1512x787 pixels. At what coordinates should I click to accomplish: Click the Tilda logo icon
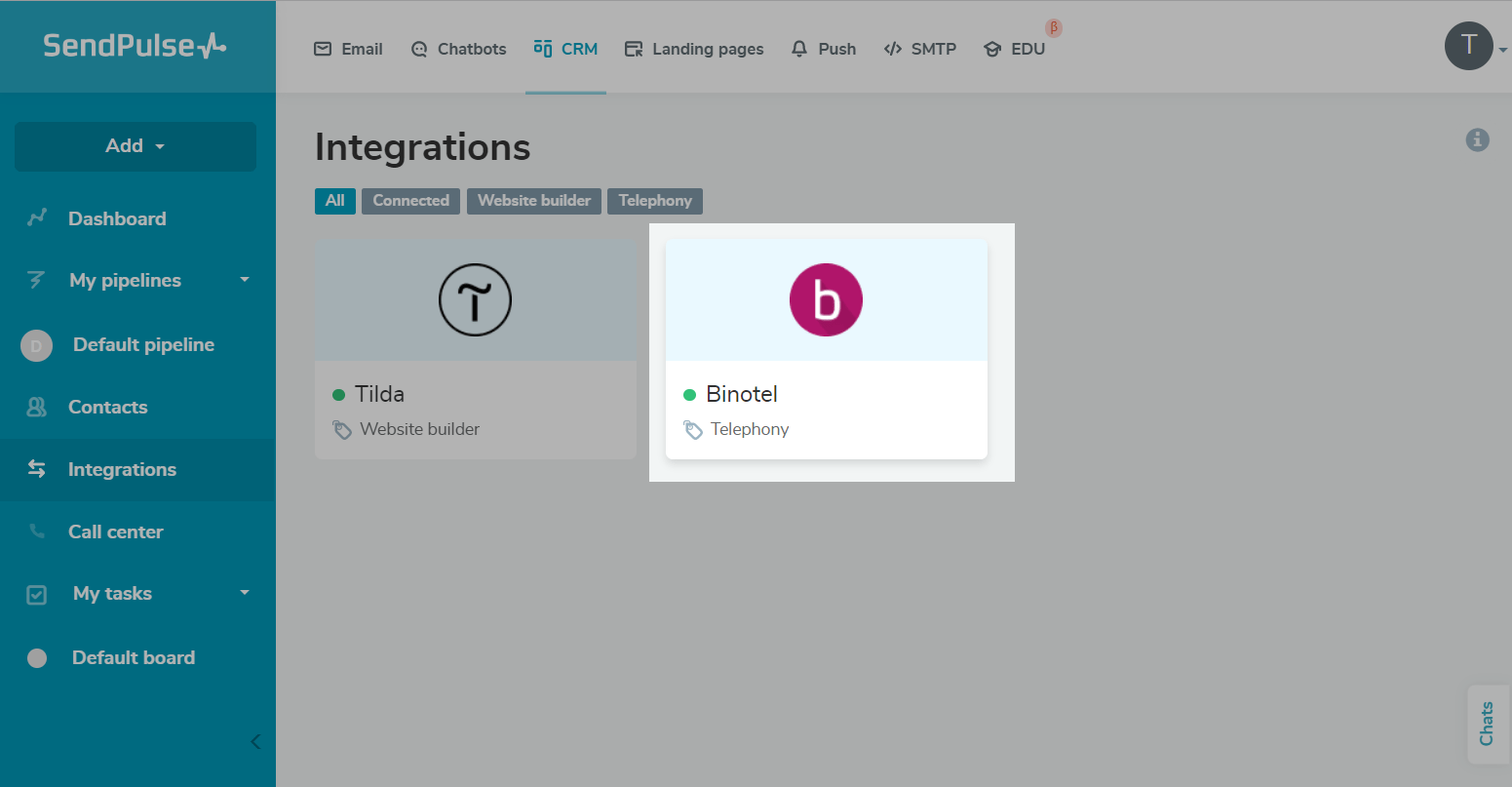[475, 300]
